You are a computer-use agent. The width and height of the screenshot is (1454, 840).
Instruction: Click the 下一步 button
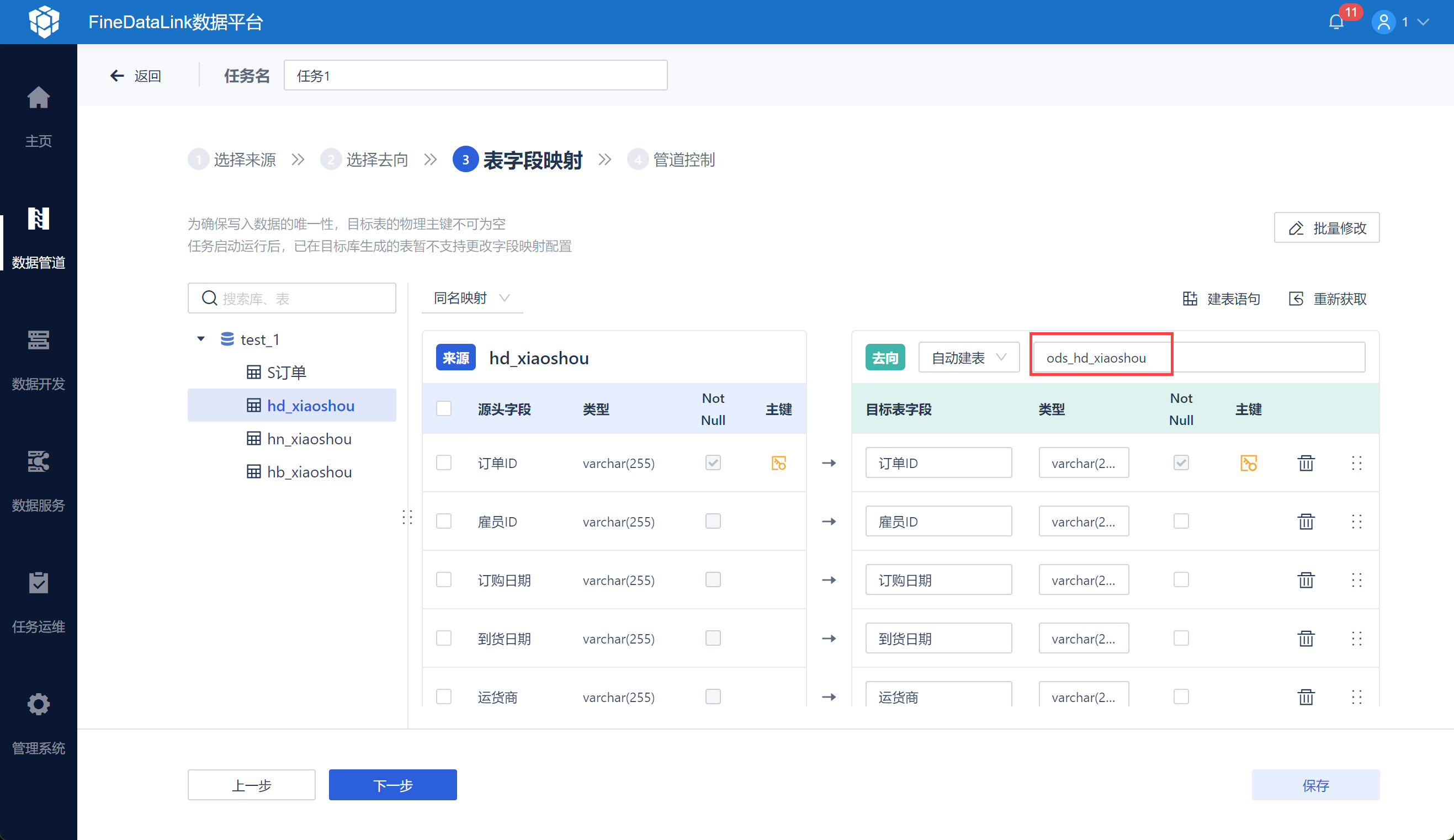(392, 785)
